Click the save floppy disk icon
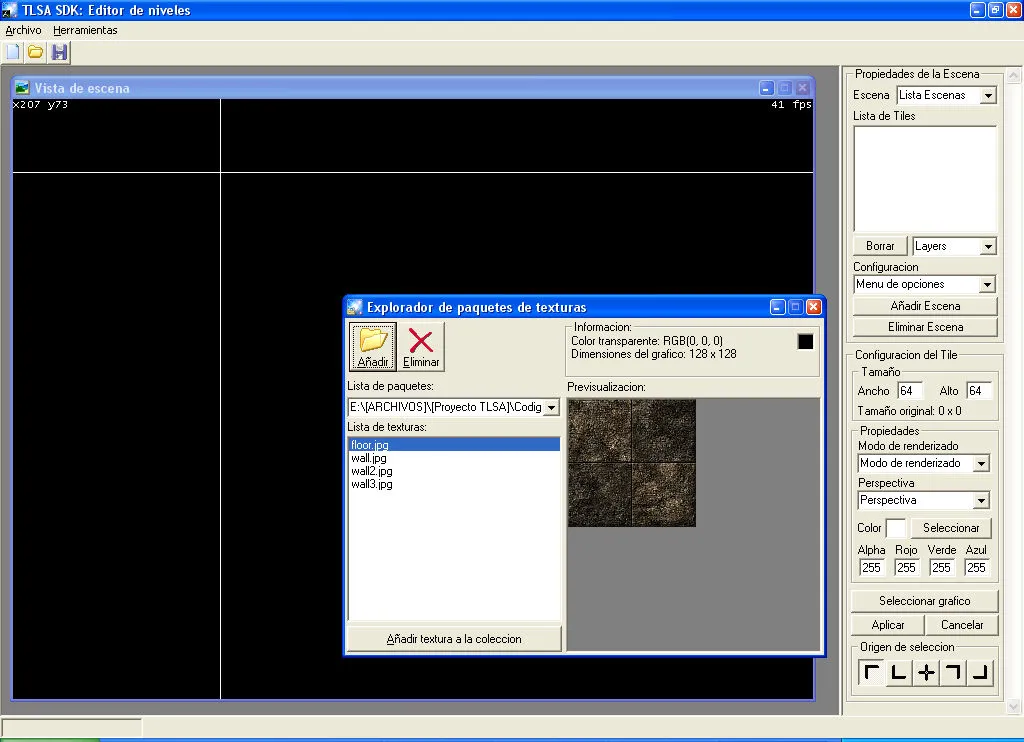Screen dimensions: 1024x742 (59, 52)
